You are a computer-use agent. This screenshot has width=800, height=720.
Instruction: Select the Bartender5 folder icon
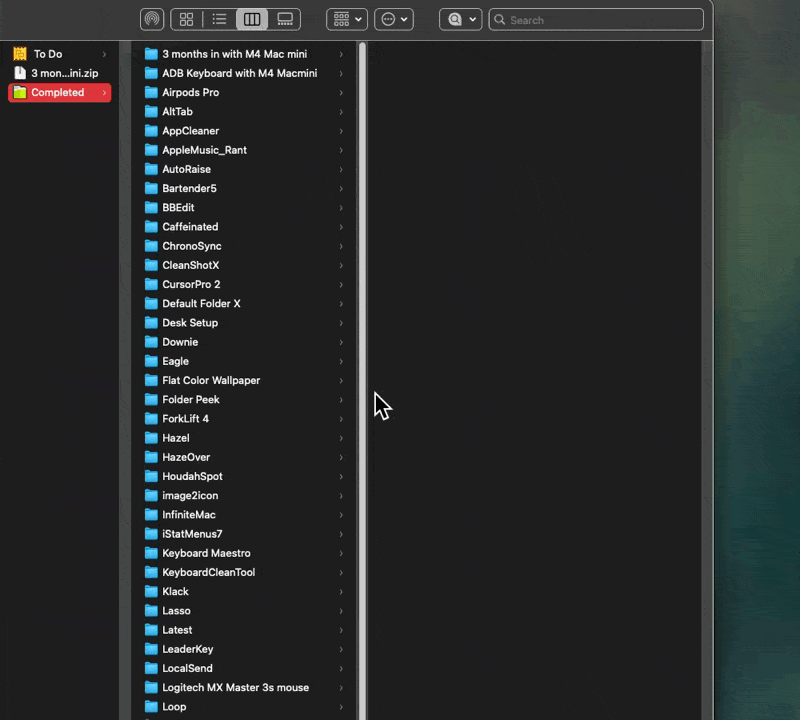(x=152, y=188)
